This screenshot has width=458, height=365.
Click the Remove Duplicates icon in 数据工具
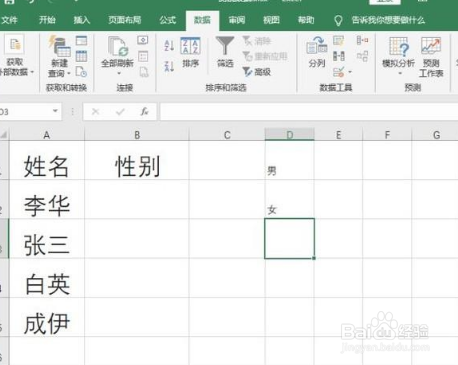click(x=338, y=56)
